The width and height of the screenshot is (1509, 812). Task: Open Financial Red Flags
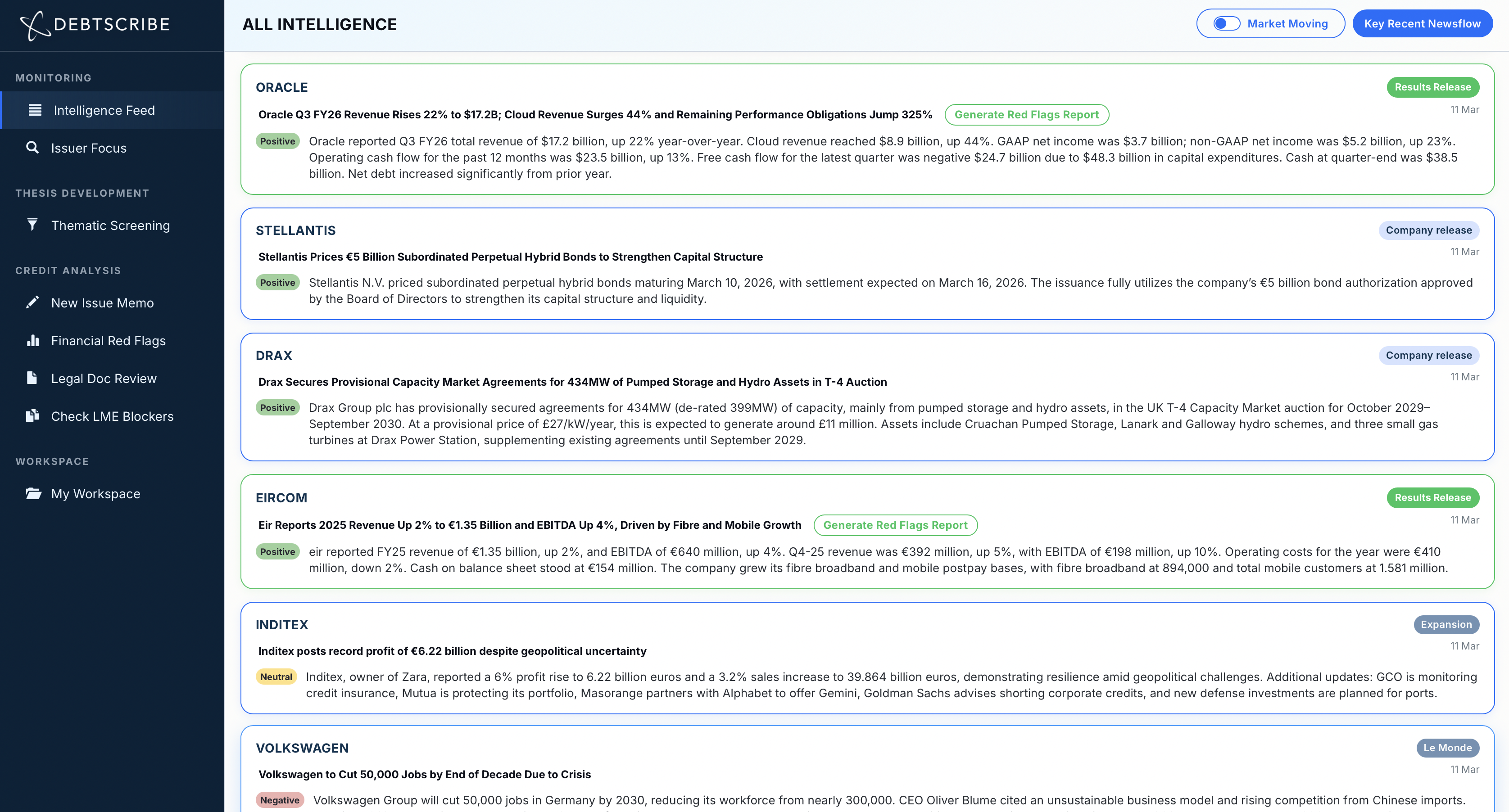[x=113, y=341]
